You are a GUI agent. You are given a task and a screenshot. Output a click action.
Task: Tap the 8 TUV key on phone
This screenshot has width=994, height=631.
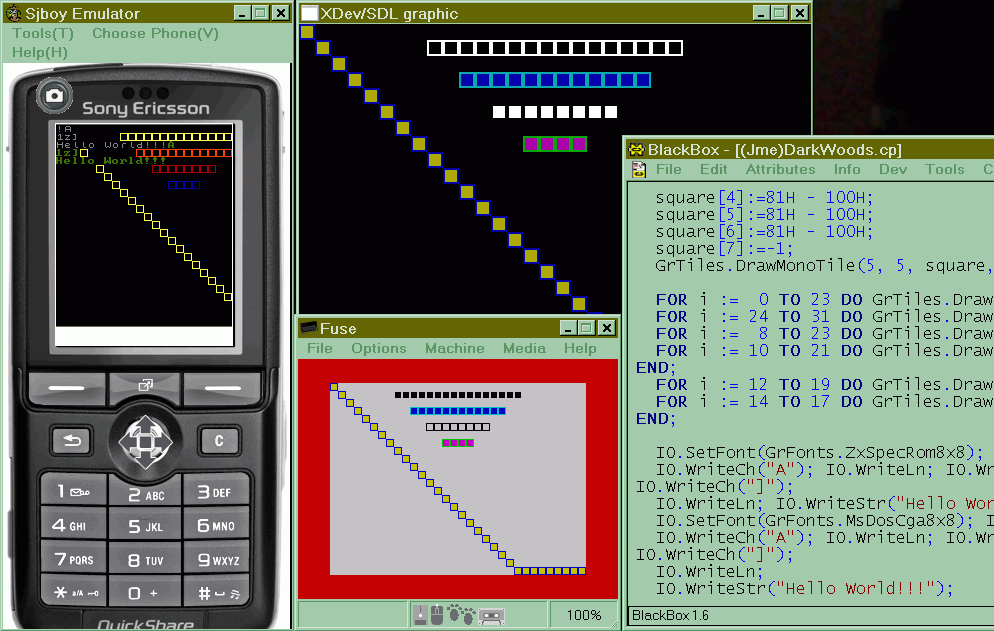pyautogui.click(x=145, y=560)
